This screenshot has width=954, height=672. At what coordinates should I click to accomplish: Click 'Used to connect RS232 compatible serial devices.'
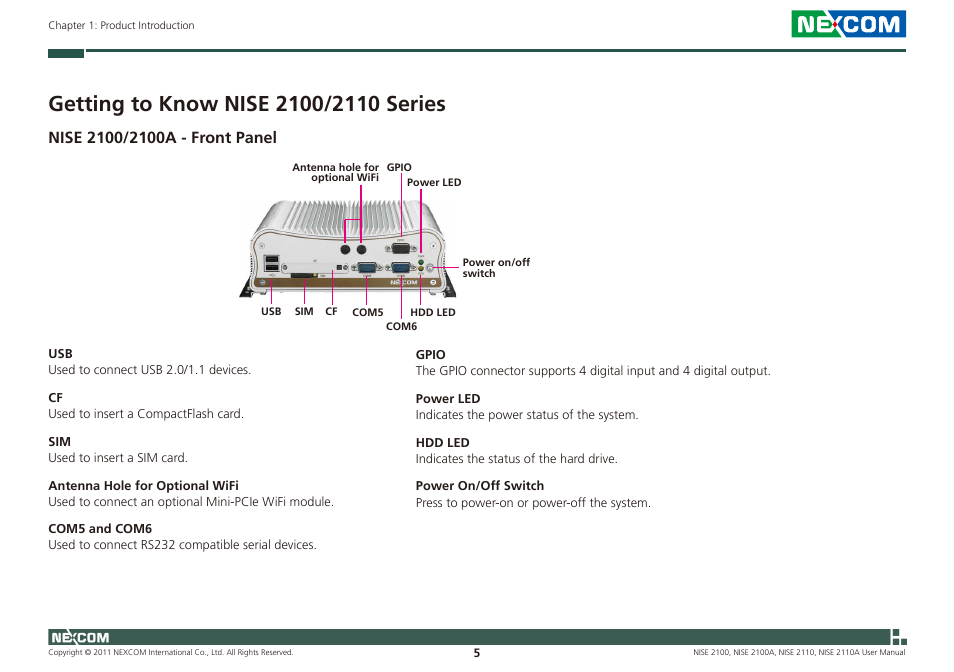point(183,545)
